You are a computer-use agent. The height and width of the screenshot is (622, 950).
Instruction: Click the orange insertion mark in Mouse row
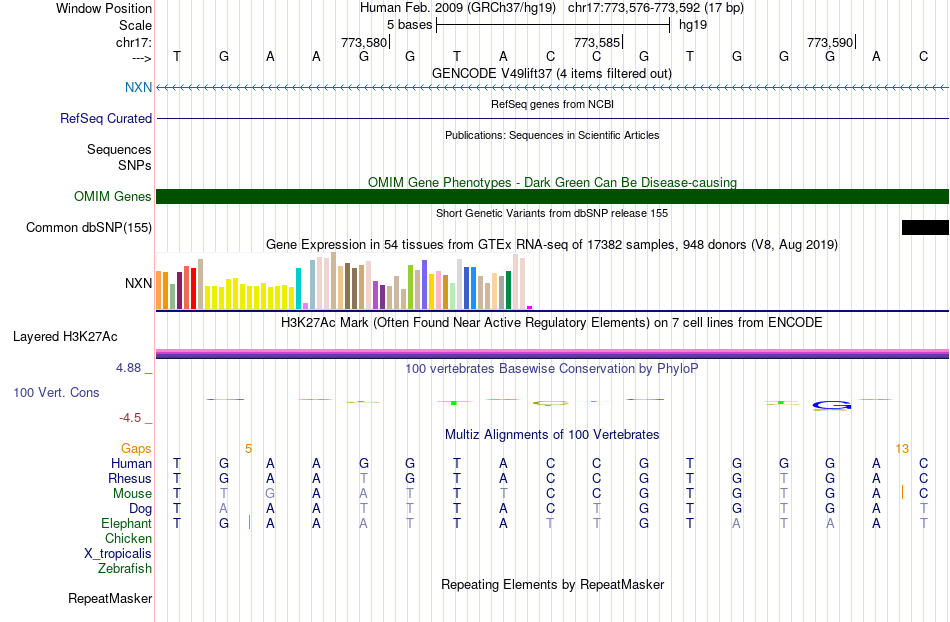902,492
